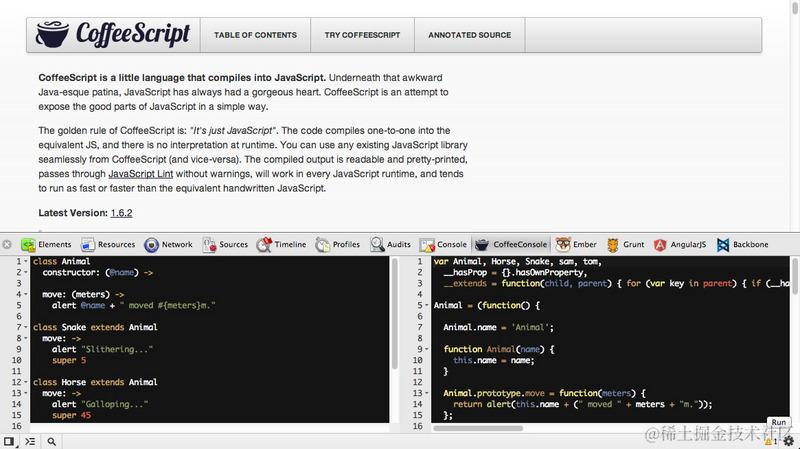
Task: Click the CoffeeScript wordmark title
Action: 133,34
